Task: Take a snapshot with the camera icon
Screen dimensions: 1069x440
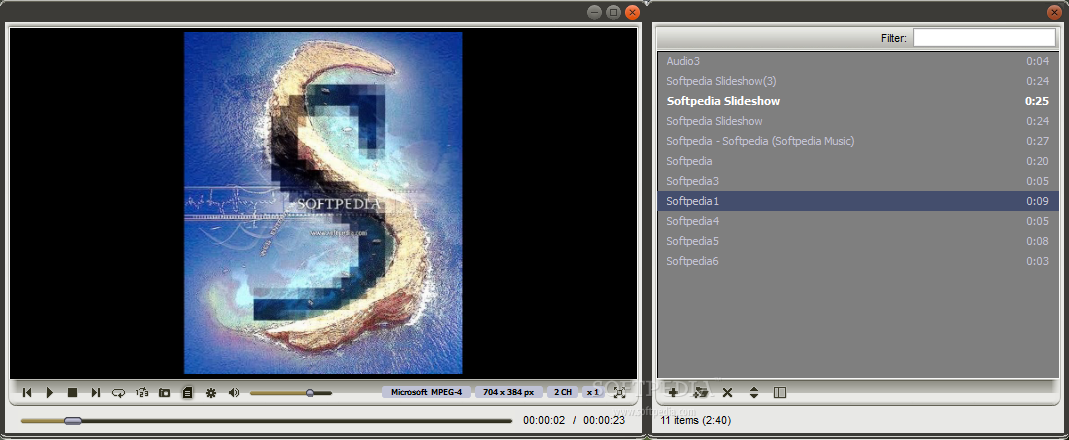Action: point(164,393)
